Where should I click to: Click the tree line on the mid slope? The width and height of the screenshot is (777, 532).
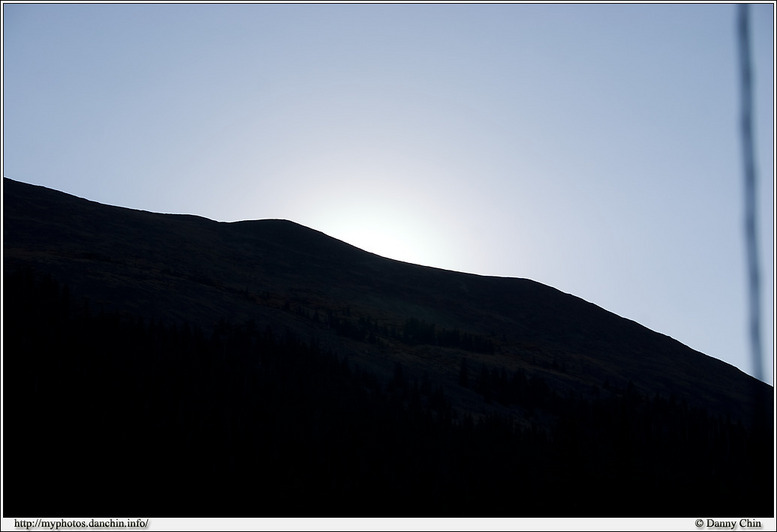[400, 330]
